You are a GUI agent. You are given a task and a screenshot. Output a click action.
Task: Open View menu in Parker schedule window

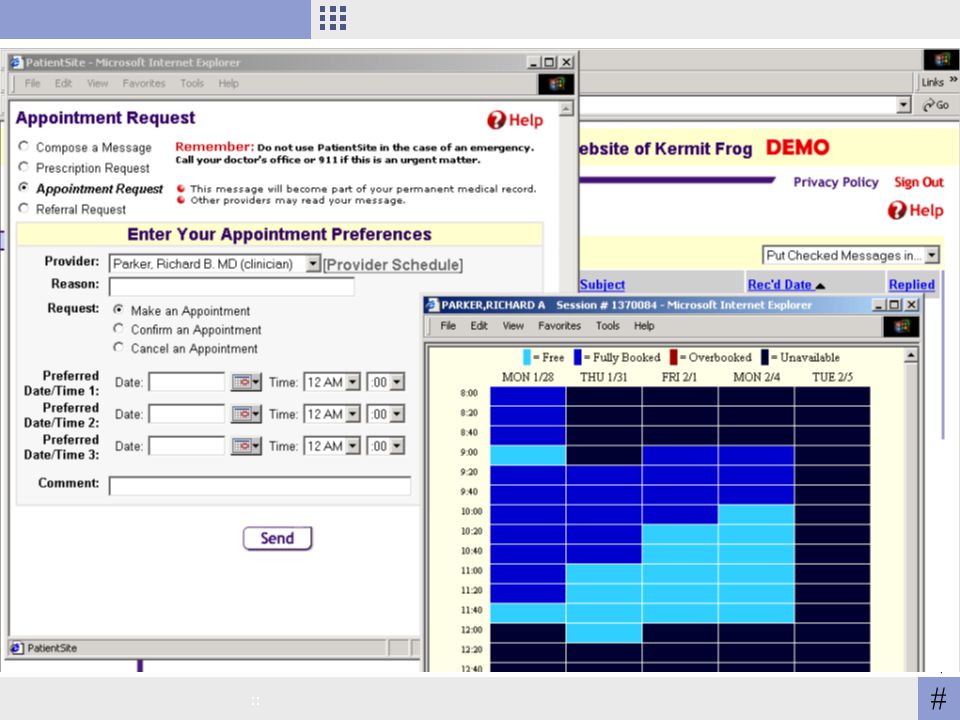click(513, 326)
